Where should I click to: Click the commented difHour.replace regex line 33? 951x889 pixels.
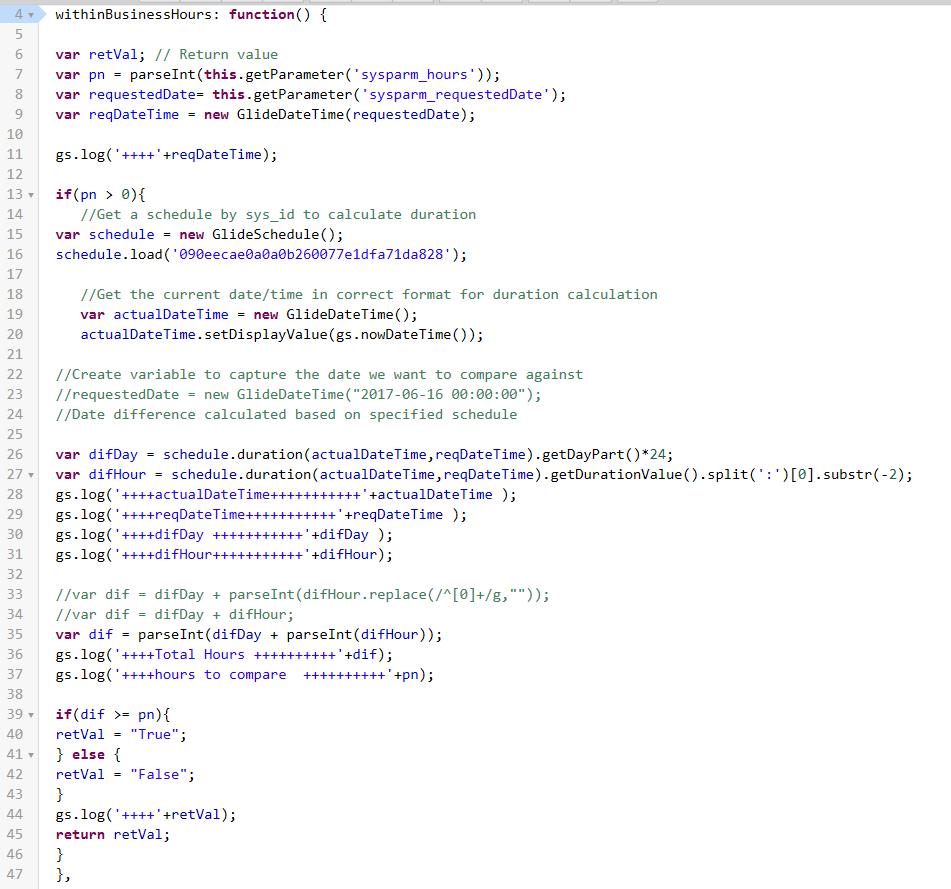(x=303, y=595)
